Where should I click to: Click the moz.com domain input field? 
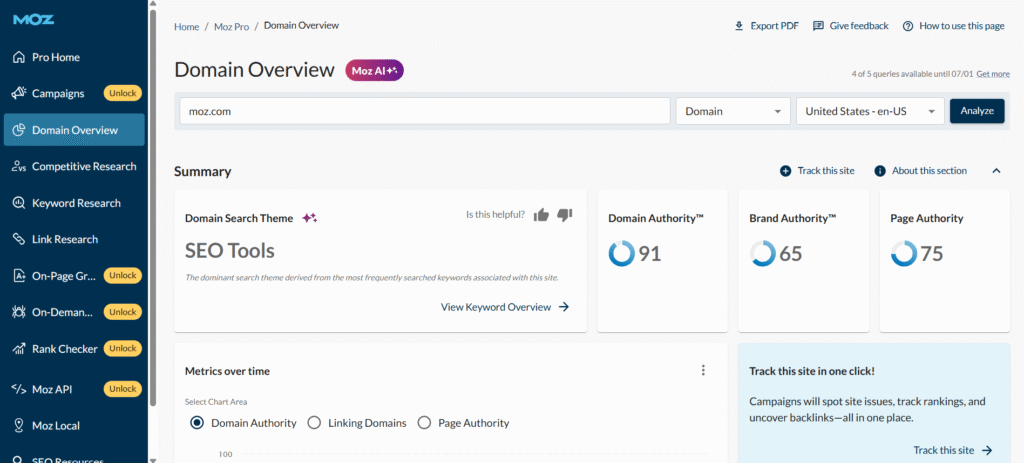[x=425, y=111]
